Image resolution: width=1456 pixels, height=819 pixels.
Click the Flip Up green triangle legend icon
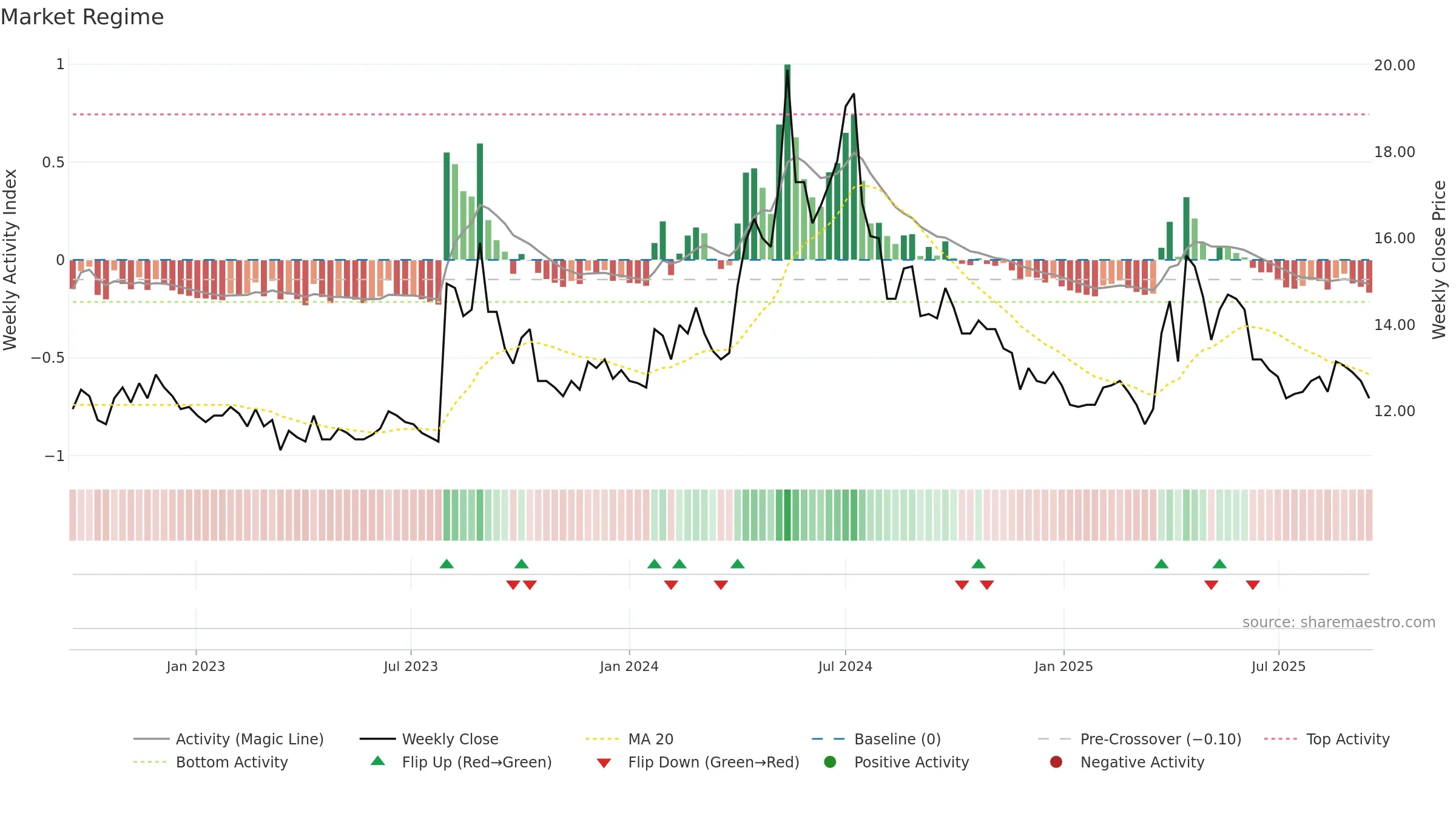coord(378,761)
